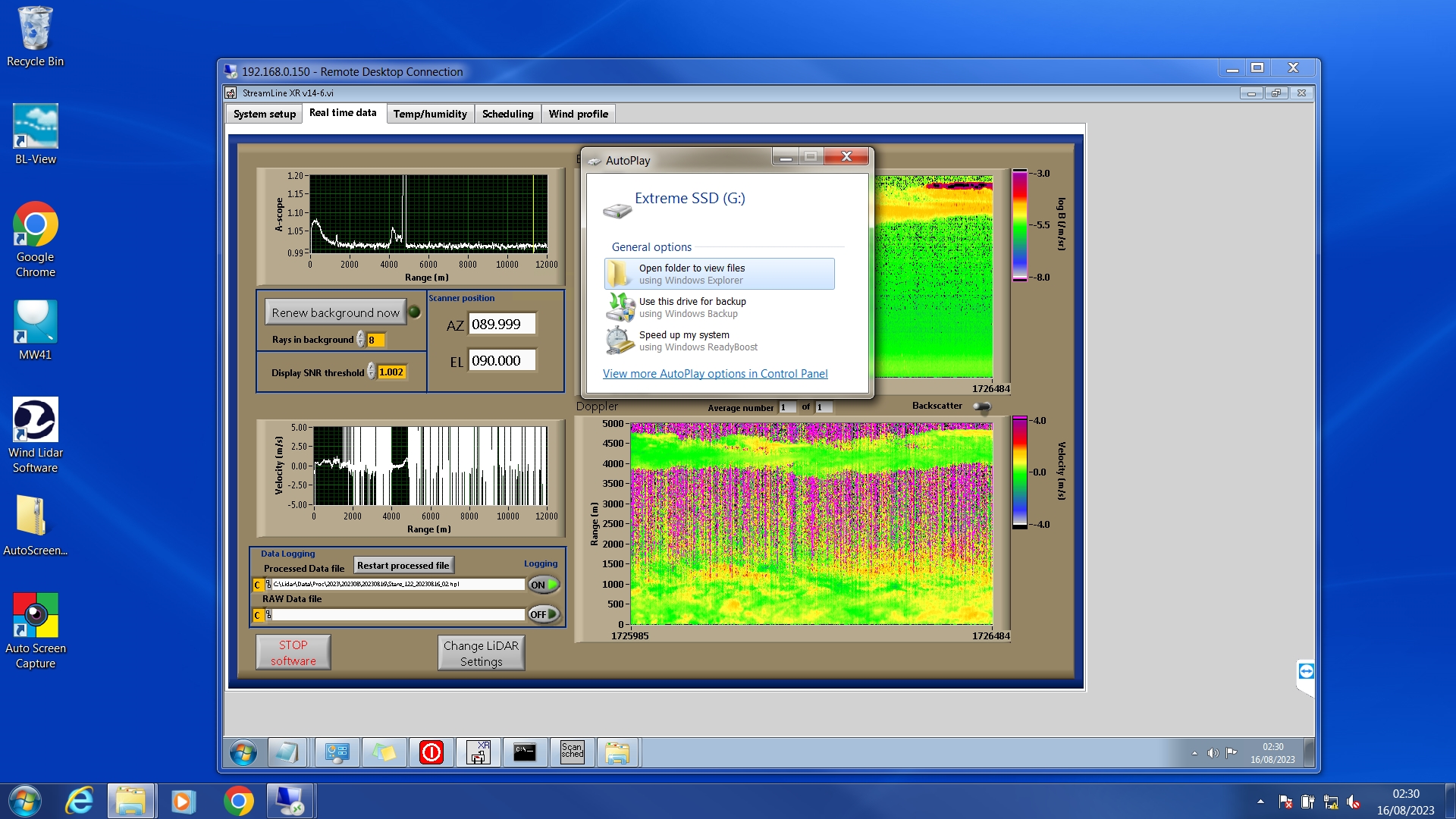Screen dimensions: 1456x819
Task: Adjust Display SNR threshold stepper
Action: point(371,372)
